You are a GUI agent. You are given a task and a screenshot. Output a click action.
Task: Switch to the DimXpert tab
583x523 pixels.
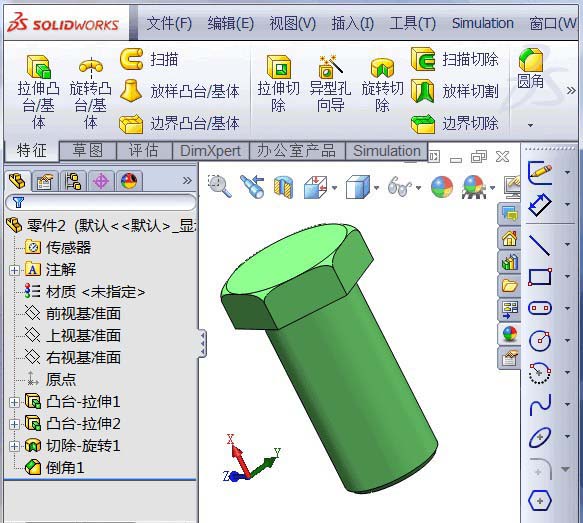point(210,151)
